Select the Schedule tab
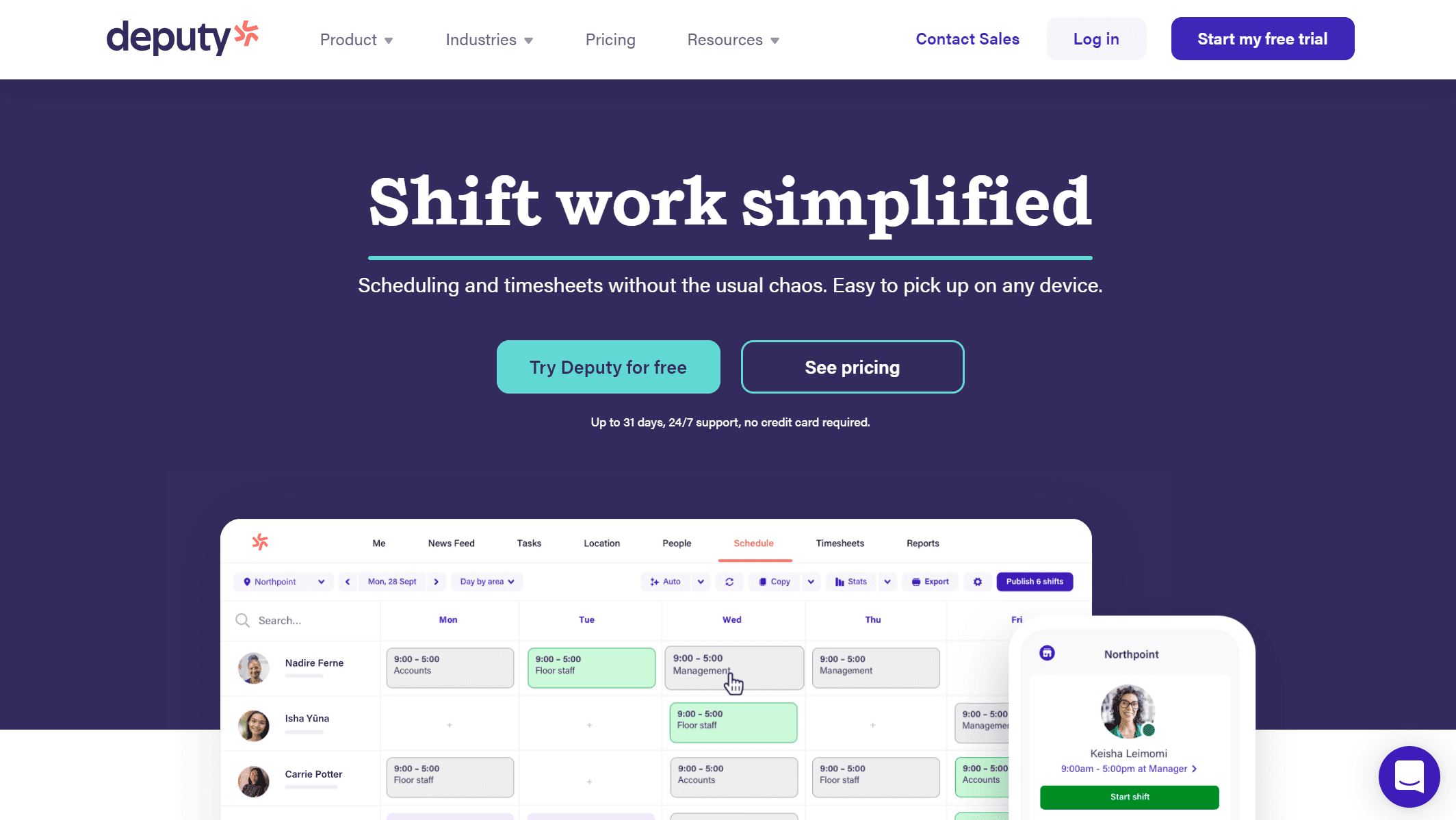 753,543
